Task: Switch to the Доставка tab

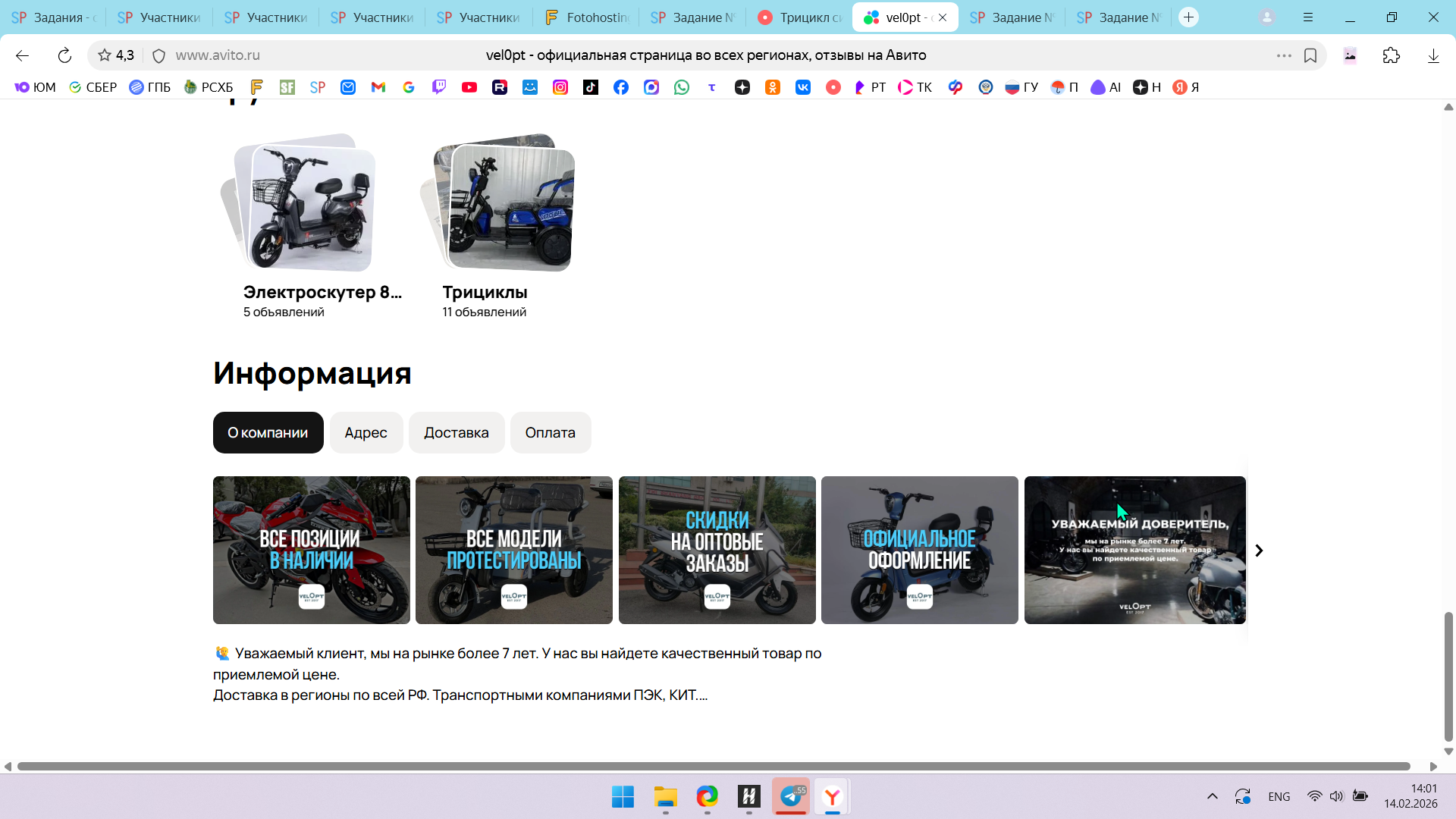Action: pyautogui.click(x=456, y=432)
